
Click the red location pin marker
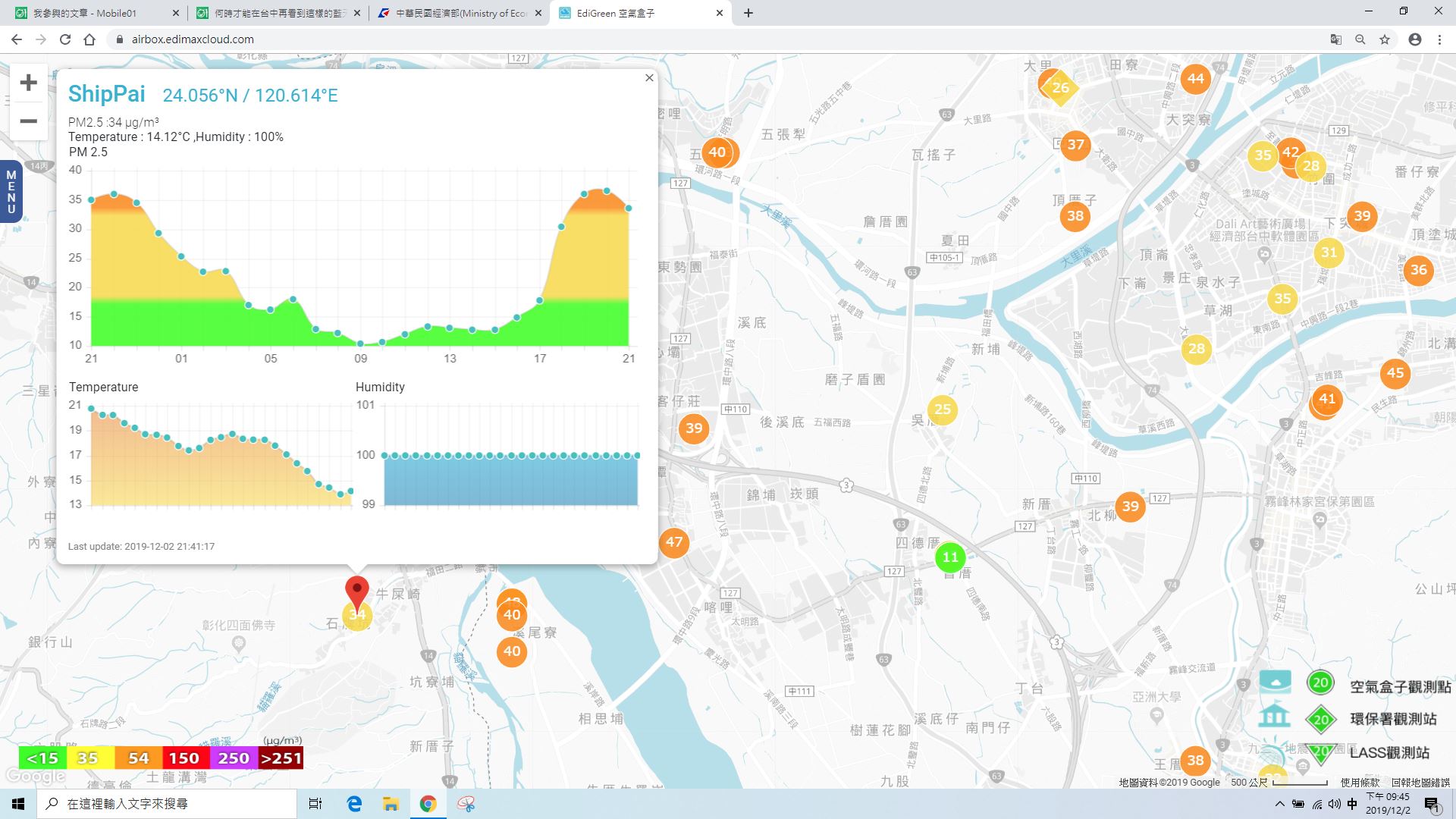pyautogui.click(x=357, y=593)
